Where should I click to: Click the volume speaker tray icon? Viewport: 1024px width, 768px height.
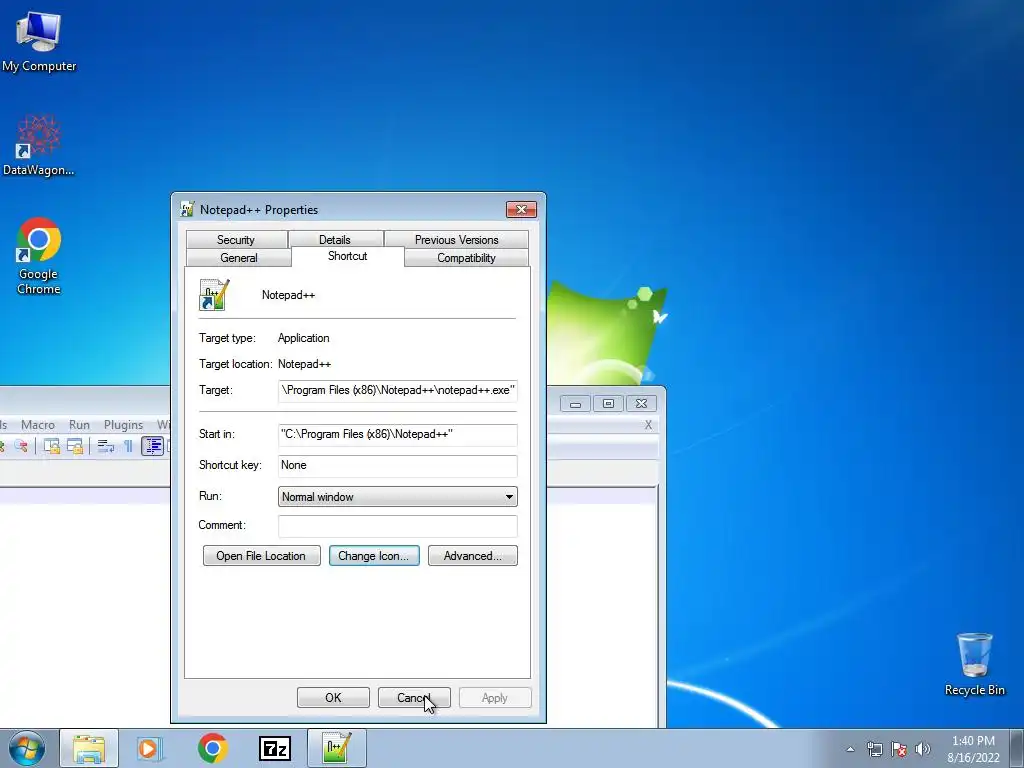pyautogui.click(x=923, y=749)
